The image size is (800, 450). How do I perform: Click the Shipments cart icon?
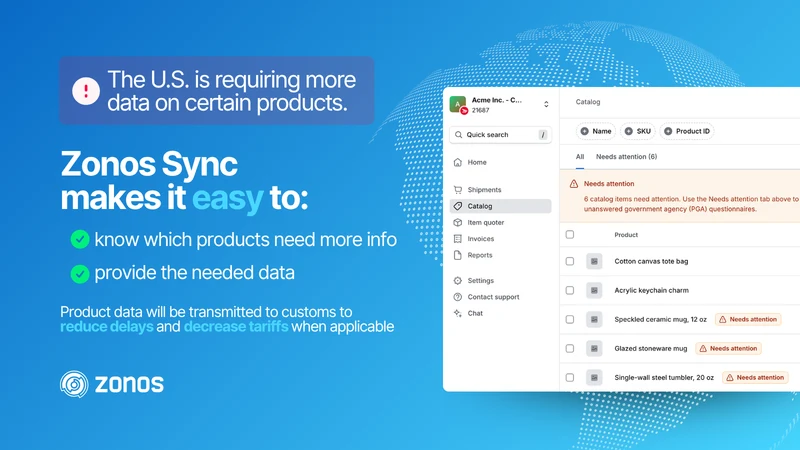click(458, 190)
